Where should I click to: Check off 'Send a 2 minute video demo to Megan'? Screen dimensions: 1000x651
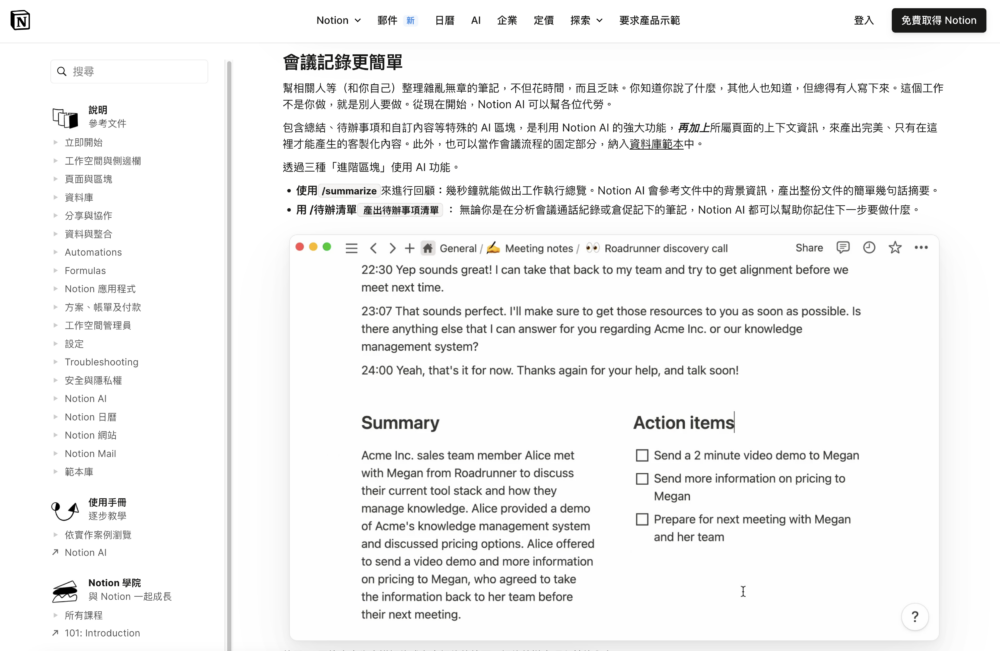pyautogui.click(x=642, y=455)
